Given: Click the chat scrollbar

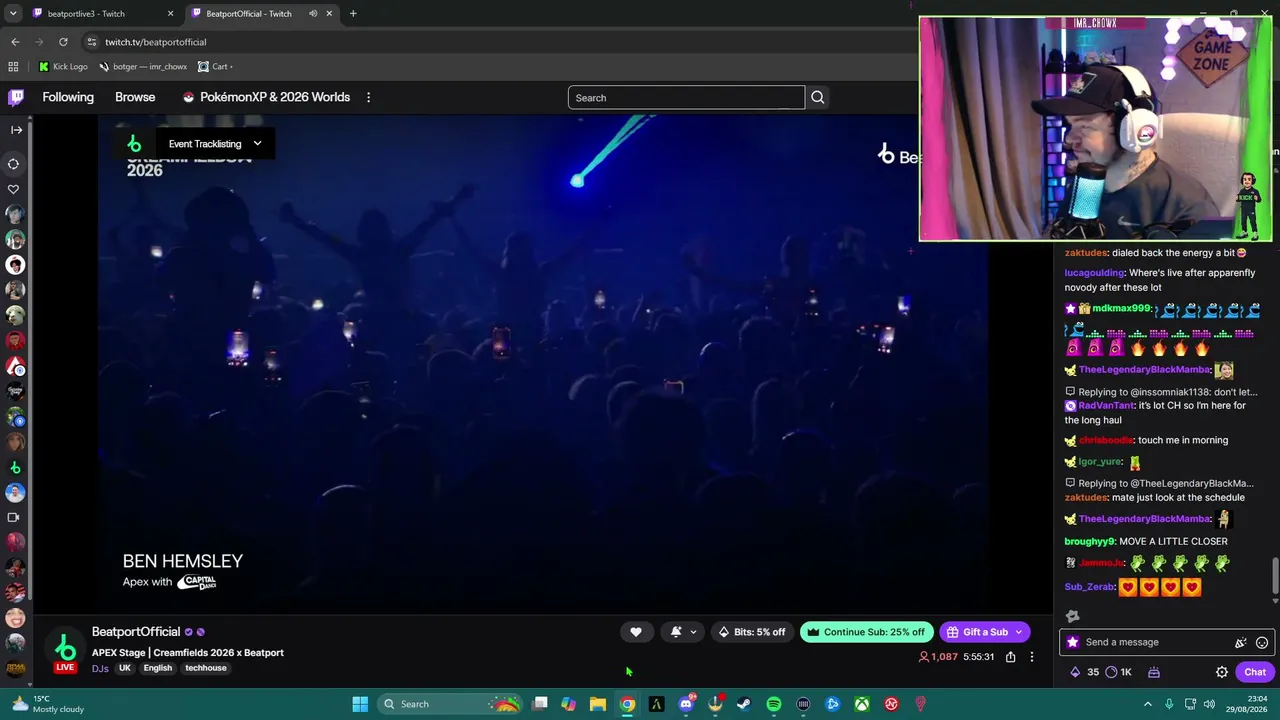Looking at the screenshot, I should (1275, 576).
